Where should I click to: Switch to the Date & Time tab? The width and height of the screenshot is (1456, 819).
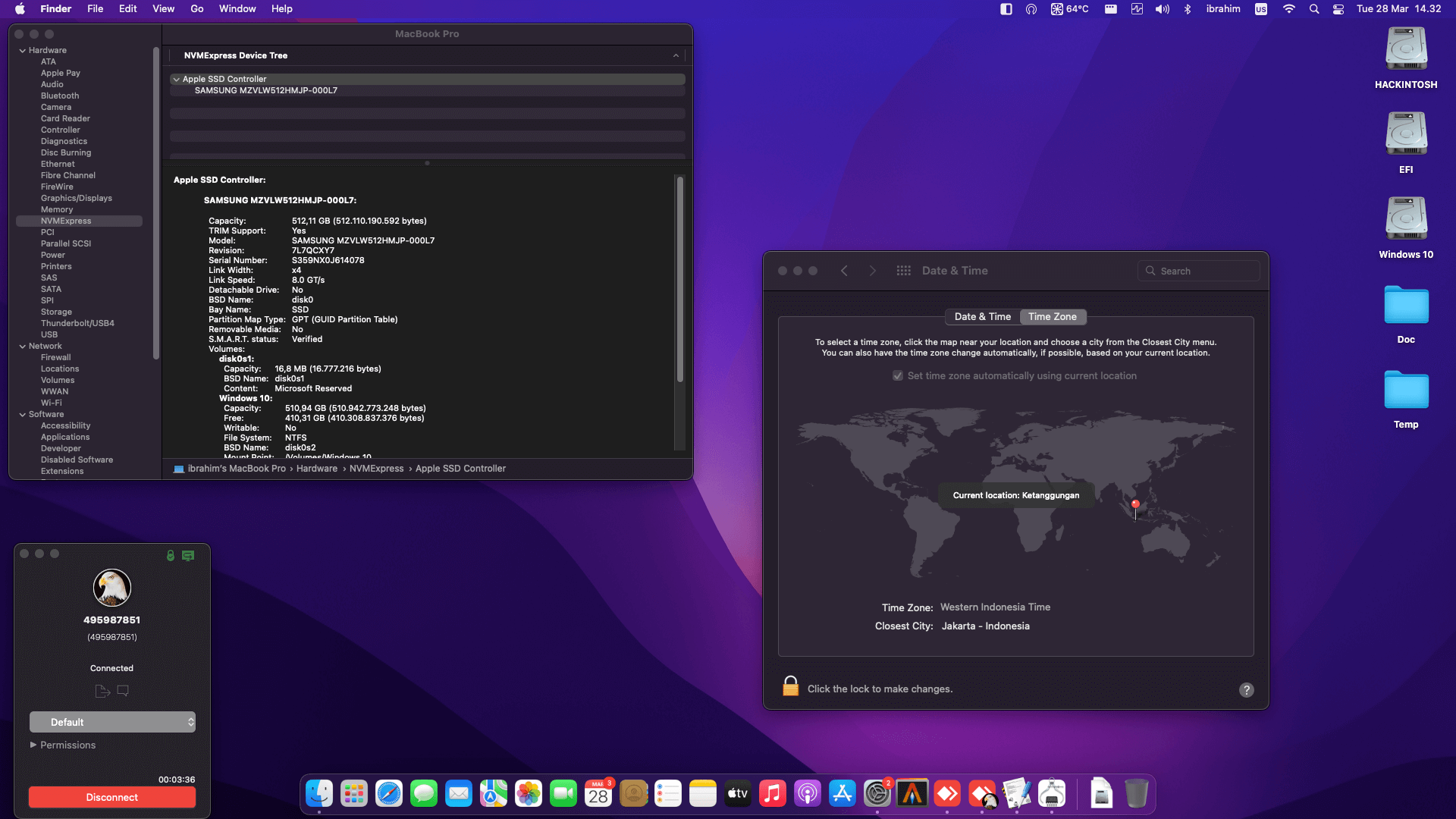981,316
